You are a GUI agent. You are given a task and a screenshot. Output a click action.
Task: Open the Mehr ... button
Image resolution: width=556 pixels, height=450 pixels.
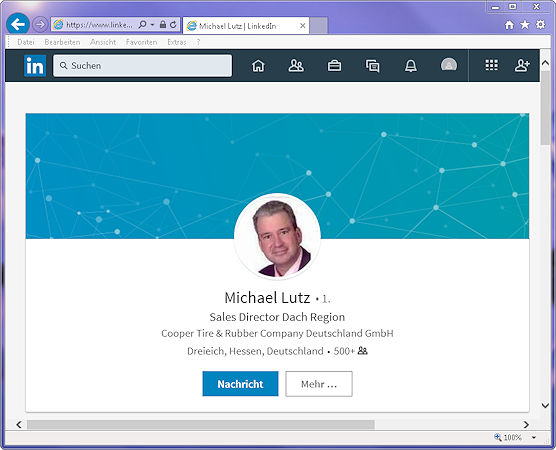point(319,384)
